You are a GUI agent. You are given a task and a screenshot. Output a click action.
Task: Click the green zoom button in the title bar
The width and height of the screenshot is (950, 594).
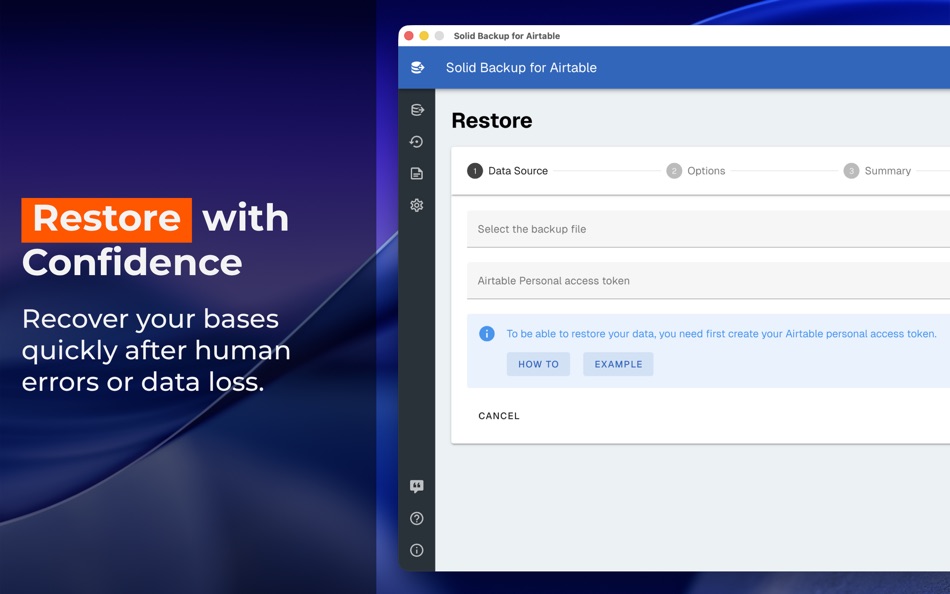pyautogui.click(x=436, y=35)
